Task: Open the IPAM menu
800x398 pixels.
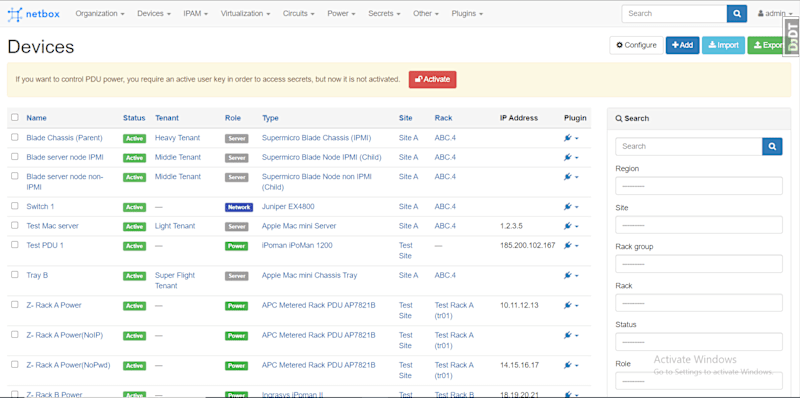Action: [x=196, y=14]
